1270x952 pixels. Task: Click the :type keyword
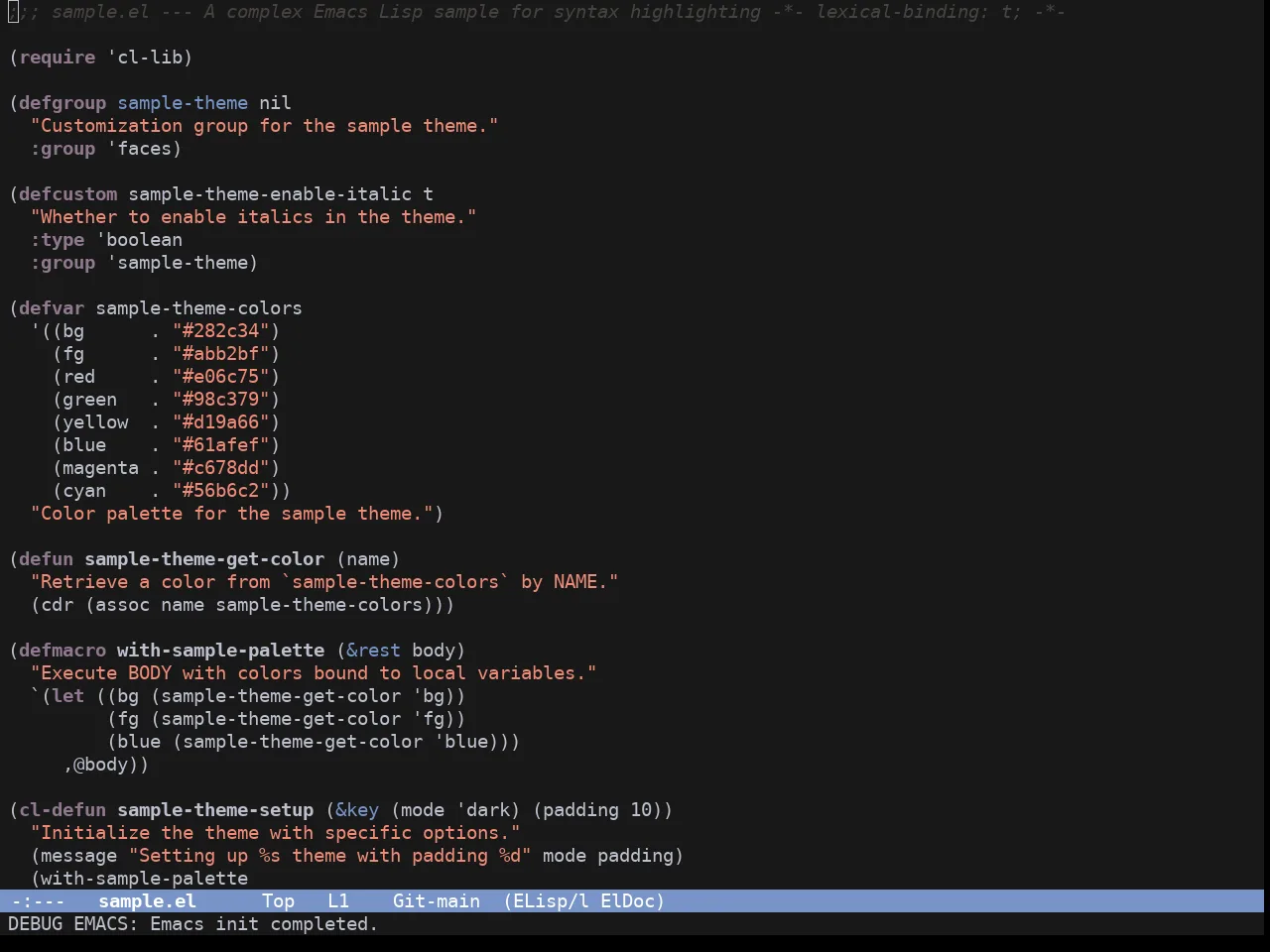coord(58,240)
